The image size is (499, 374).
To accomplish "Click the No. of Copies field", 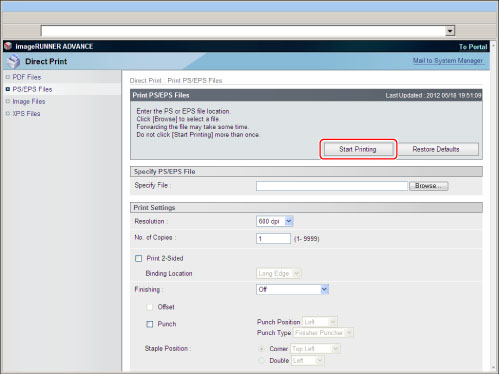I will tap(273, 238).
